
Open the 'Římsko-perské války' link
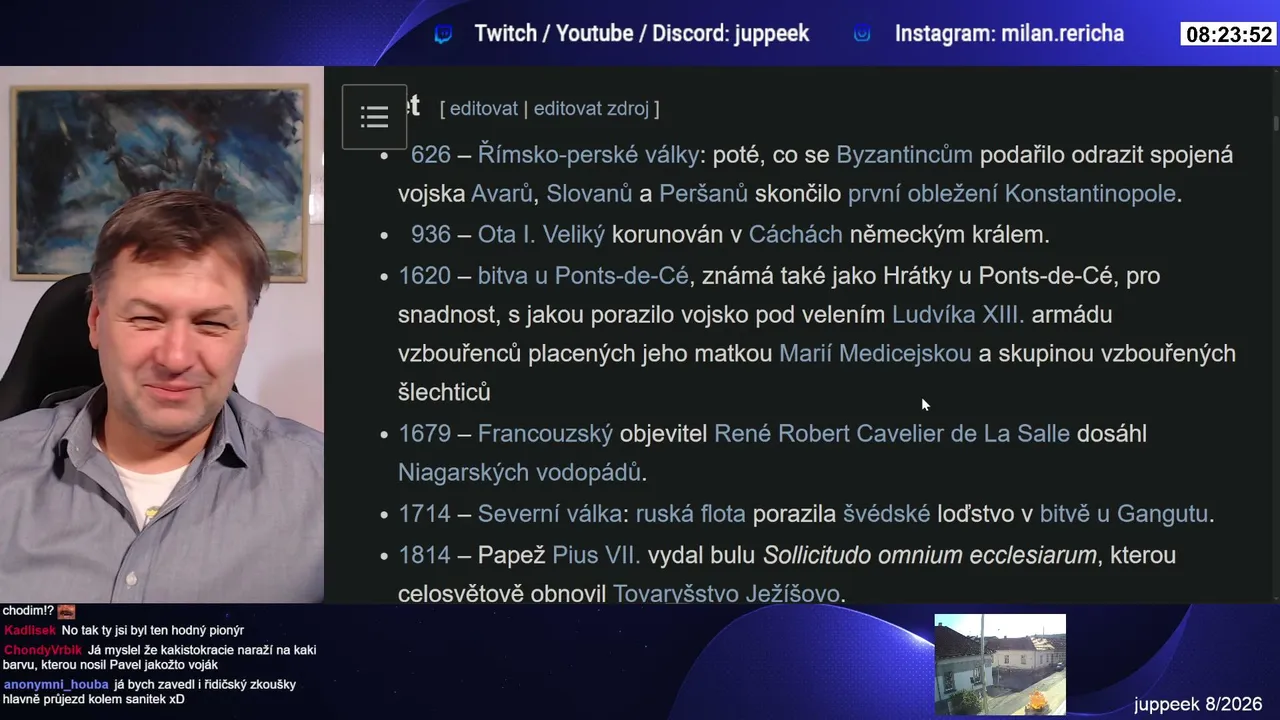point(588,155)
